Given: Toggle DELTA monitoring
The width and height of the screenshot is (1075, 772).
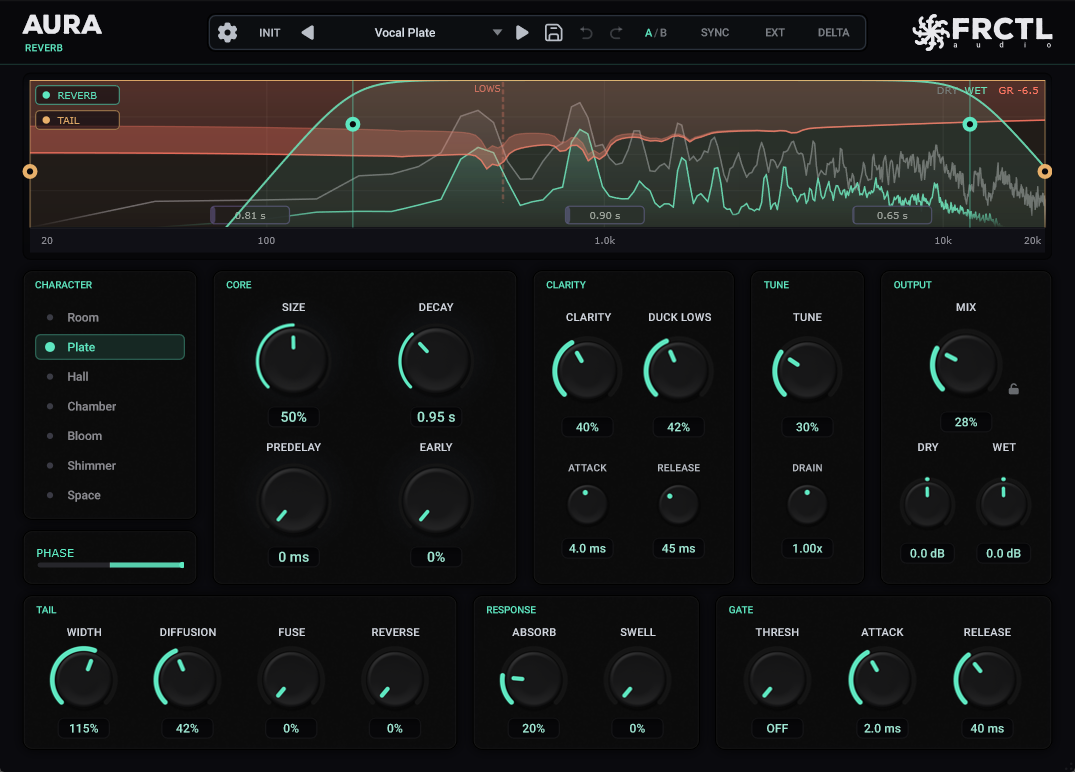Looking at the screenshot, I should click(x=833, y=32).
